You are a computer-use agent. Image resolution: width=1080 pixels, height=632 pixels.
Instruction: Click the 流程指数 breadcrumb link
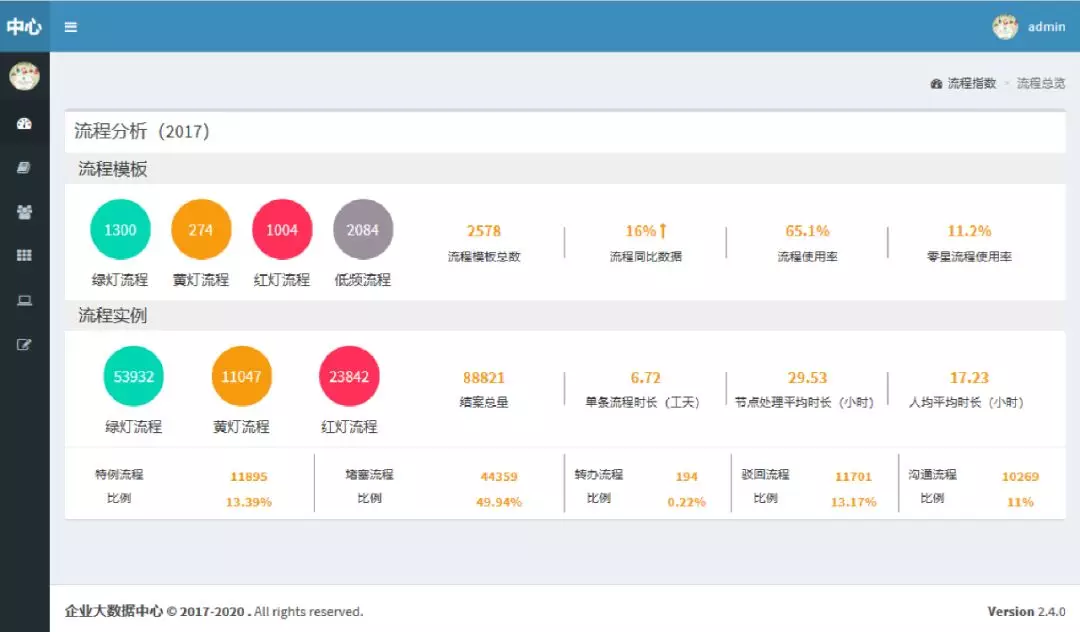click(970, 84)
